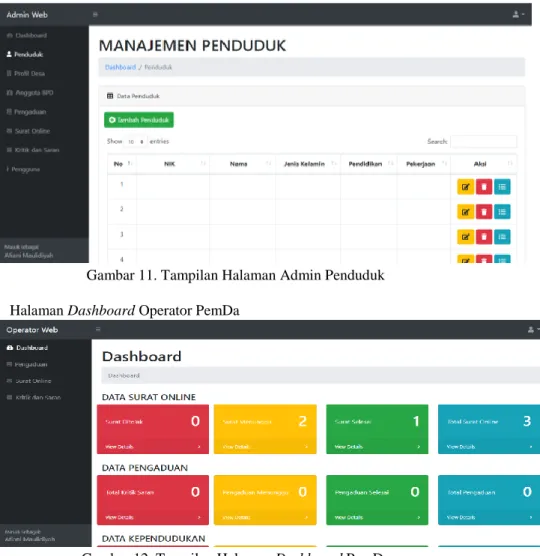This screenshot has width=540, height=556.
Task: Toggle the Operator Web sidebar hamburger icon
Action: coord(98,329)
